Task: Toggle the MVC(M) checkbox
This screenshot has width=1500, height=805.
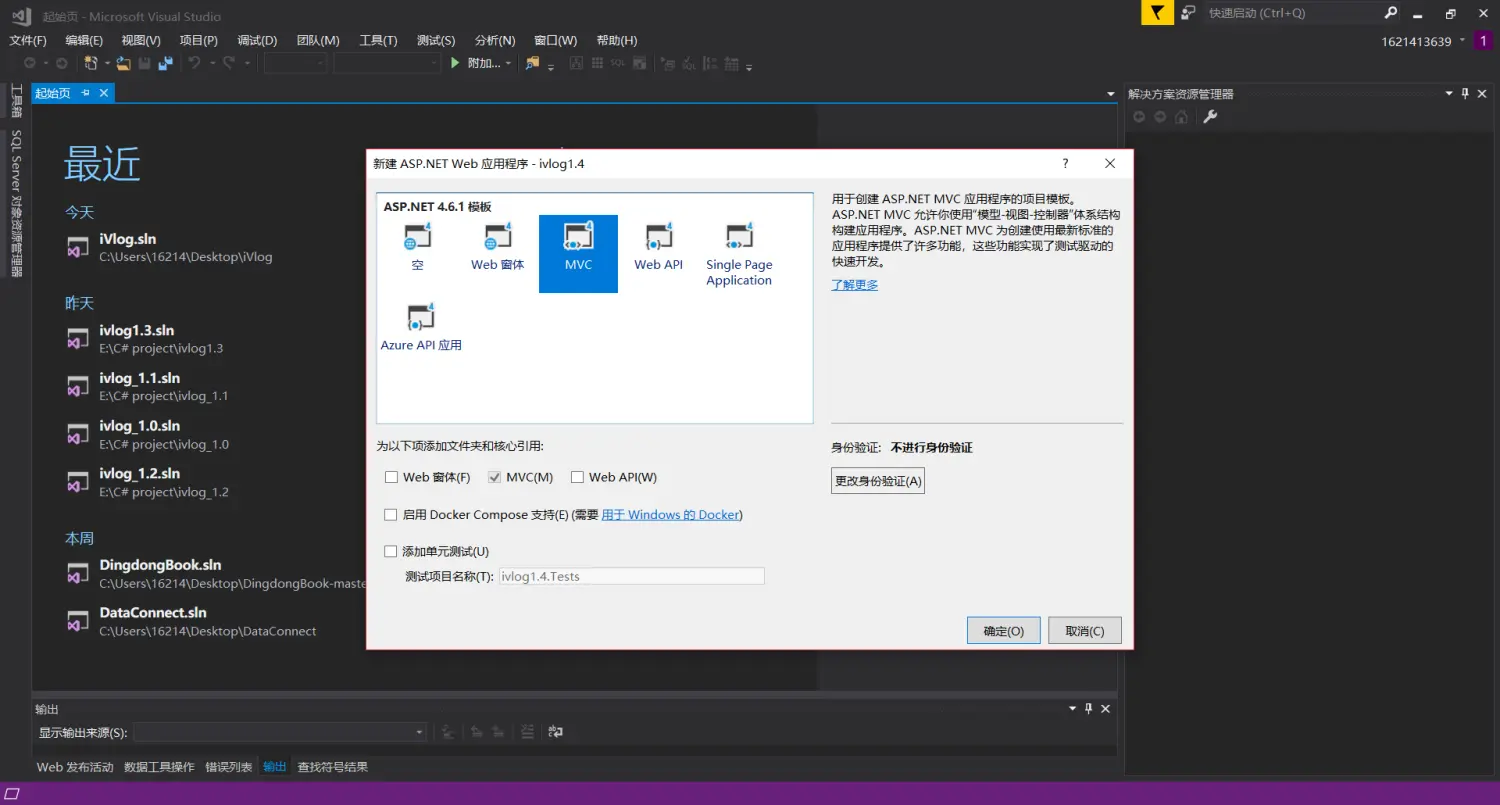Action: (494, 477)
